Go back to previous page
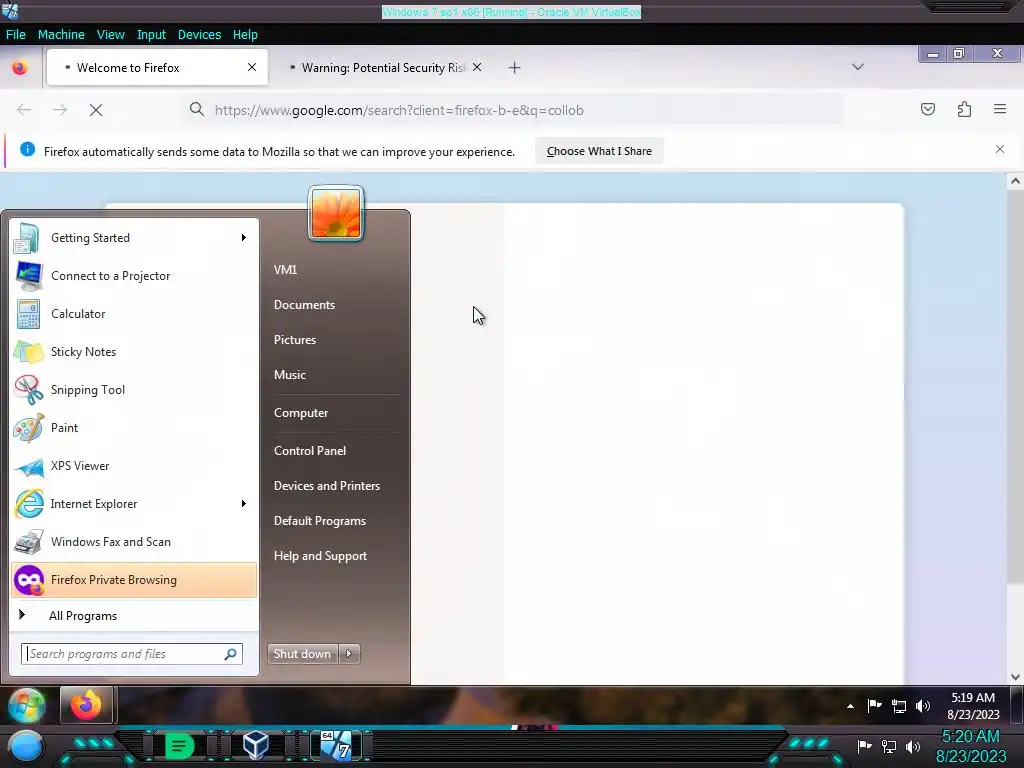This screenshot has width=1024, height=768. (x=24, y=110)
